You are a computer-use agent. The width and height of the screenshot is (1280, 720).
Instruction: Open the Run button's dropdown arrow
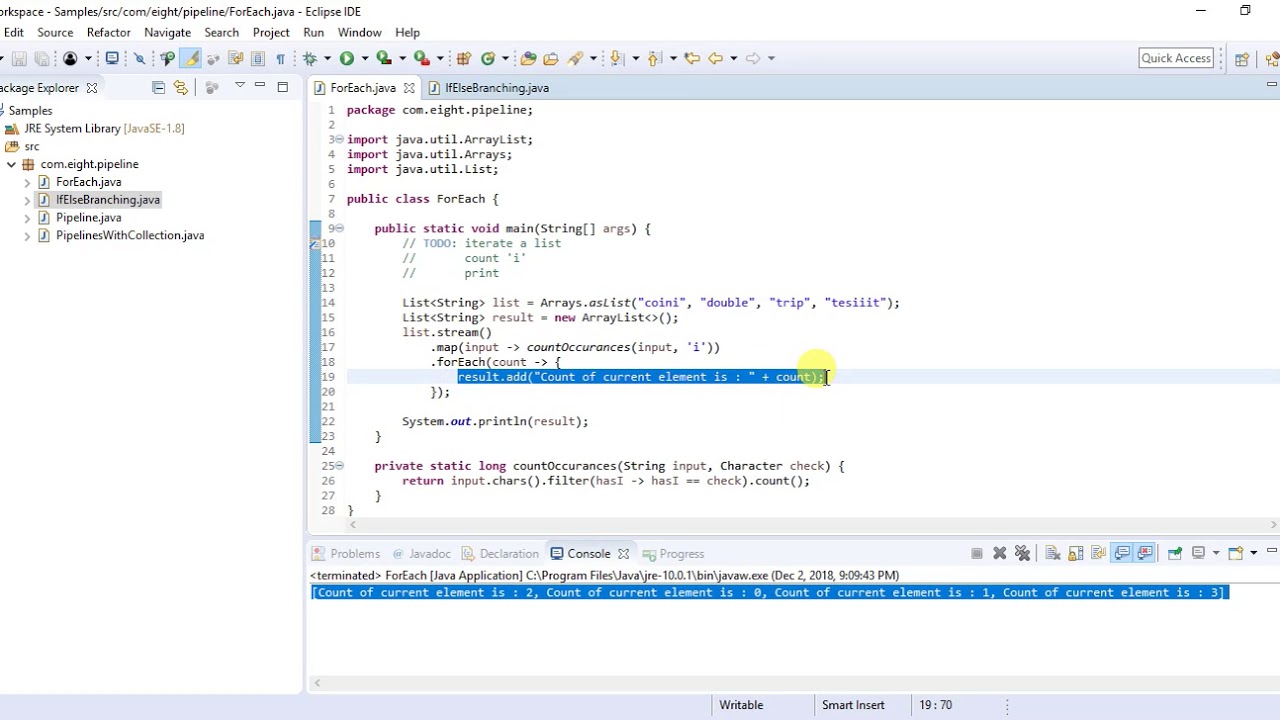point(365,58)
